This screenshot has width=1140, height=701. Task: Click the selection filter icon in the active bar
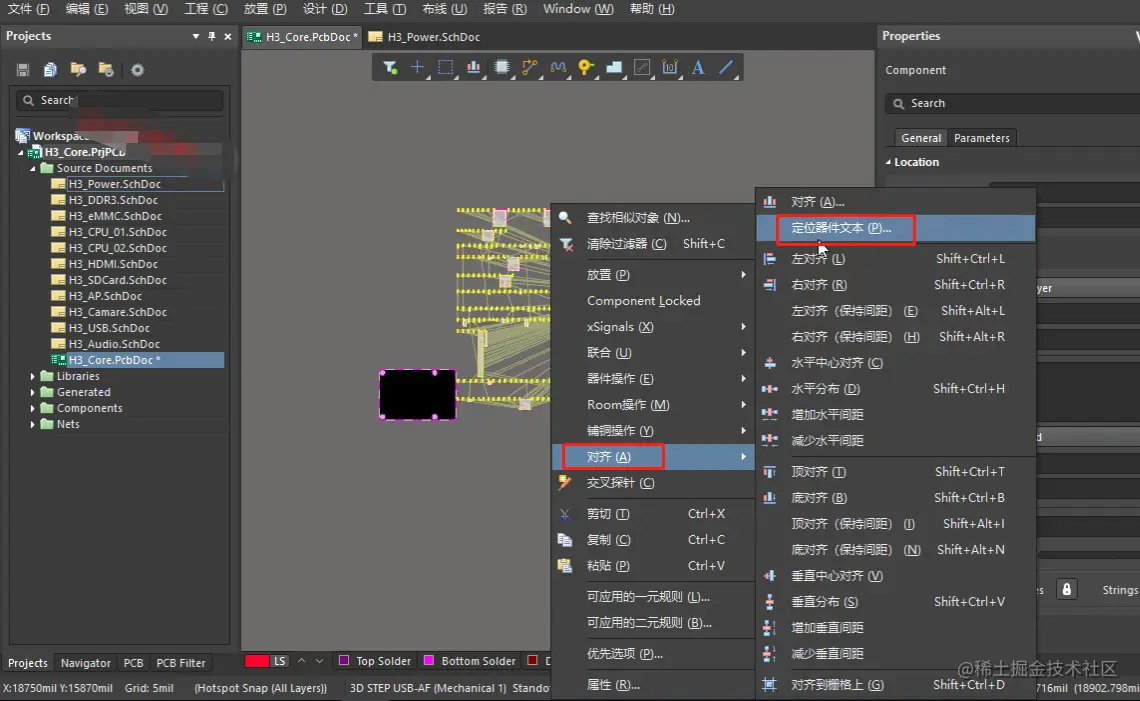click(x=390, y=68)
